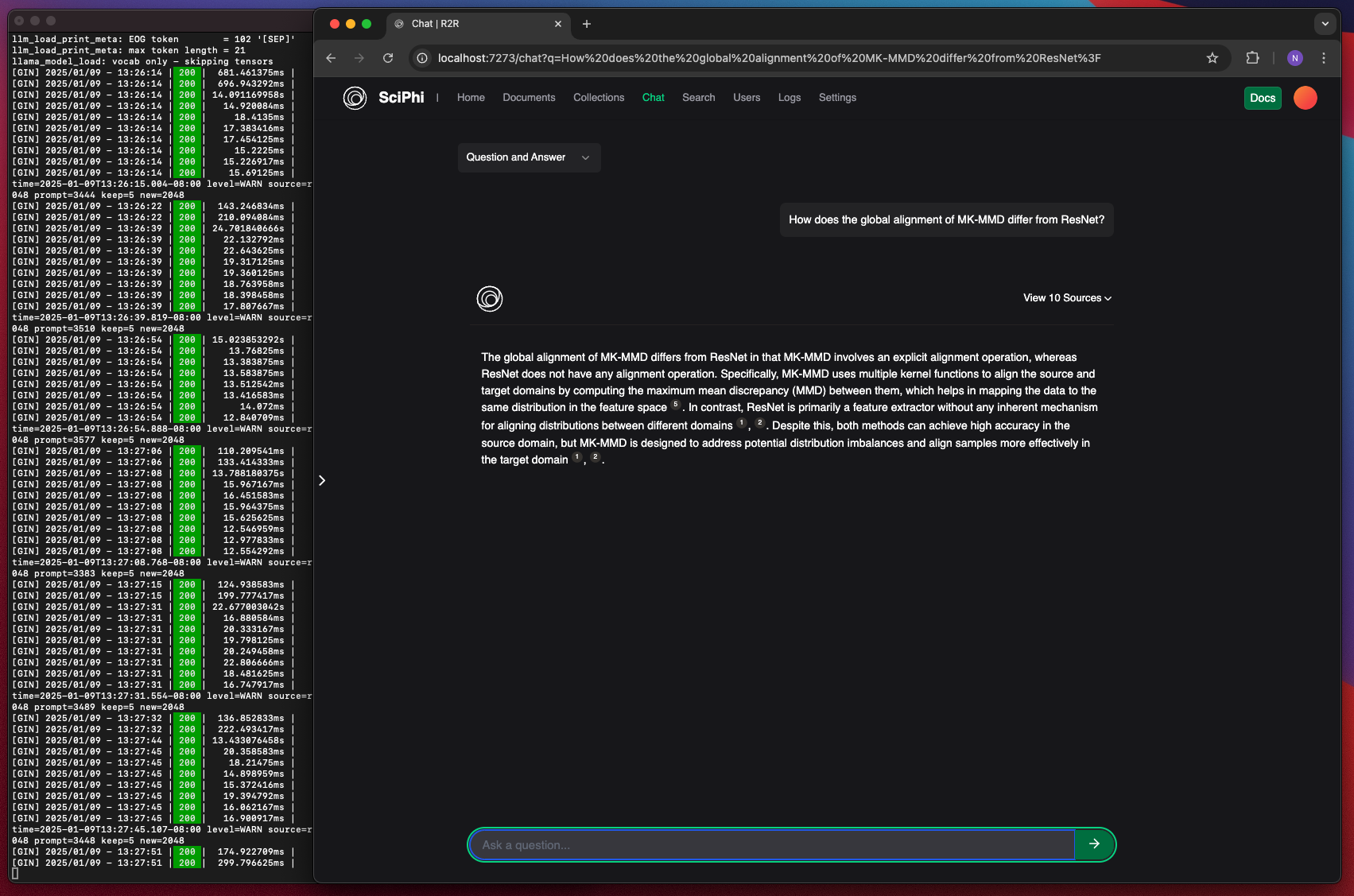The width and height of the screenshot is (1354, 896).
Task: Open the Question and Answer mode dropdown
Action: pos(529,157)
